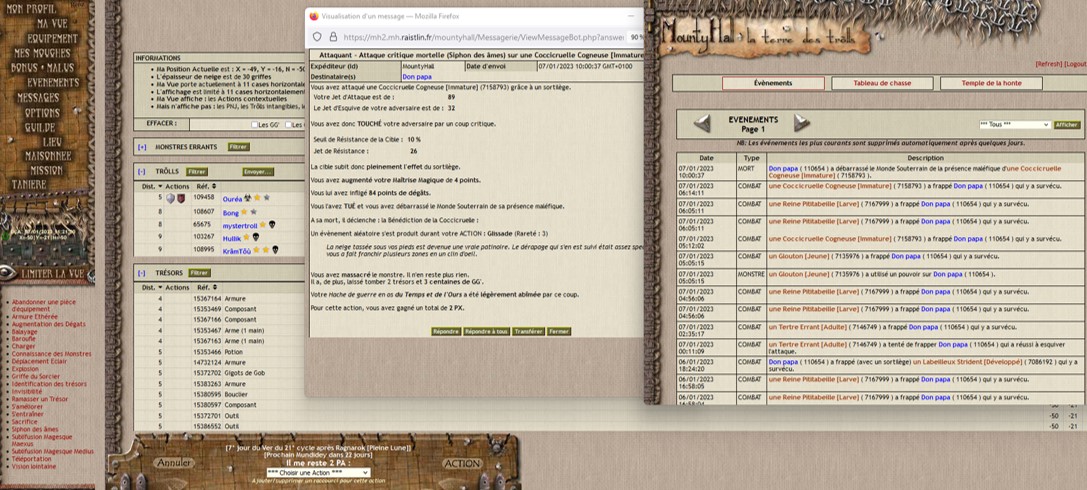This screenshot has width=1087, height=490.
Task: Click the skull icon next to mystertroll
Action: point(271,225)
